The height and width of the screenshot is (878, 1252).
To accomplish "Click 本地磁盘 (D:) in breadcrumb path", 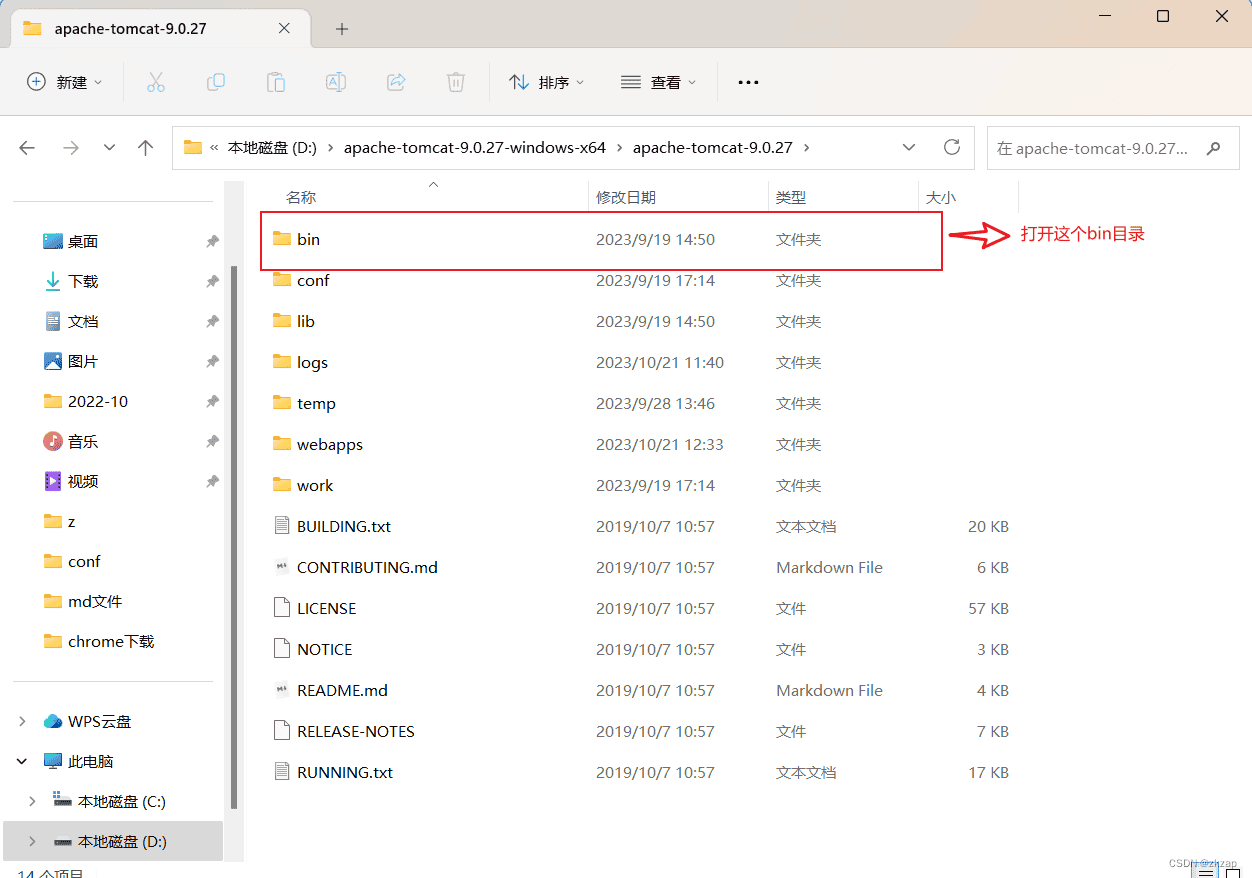I will pyautogui.click(x=272, y=148).
